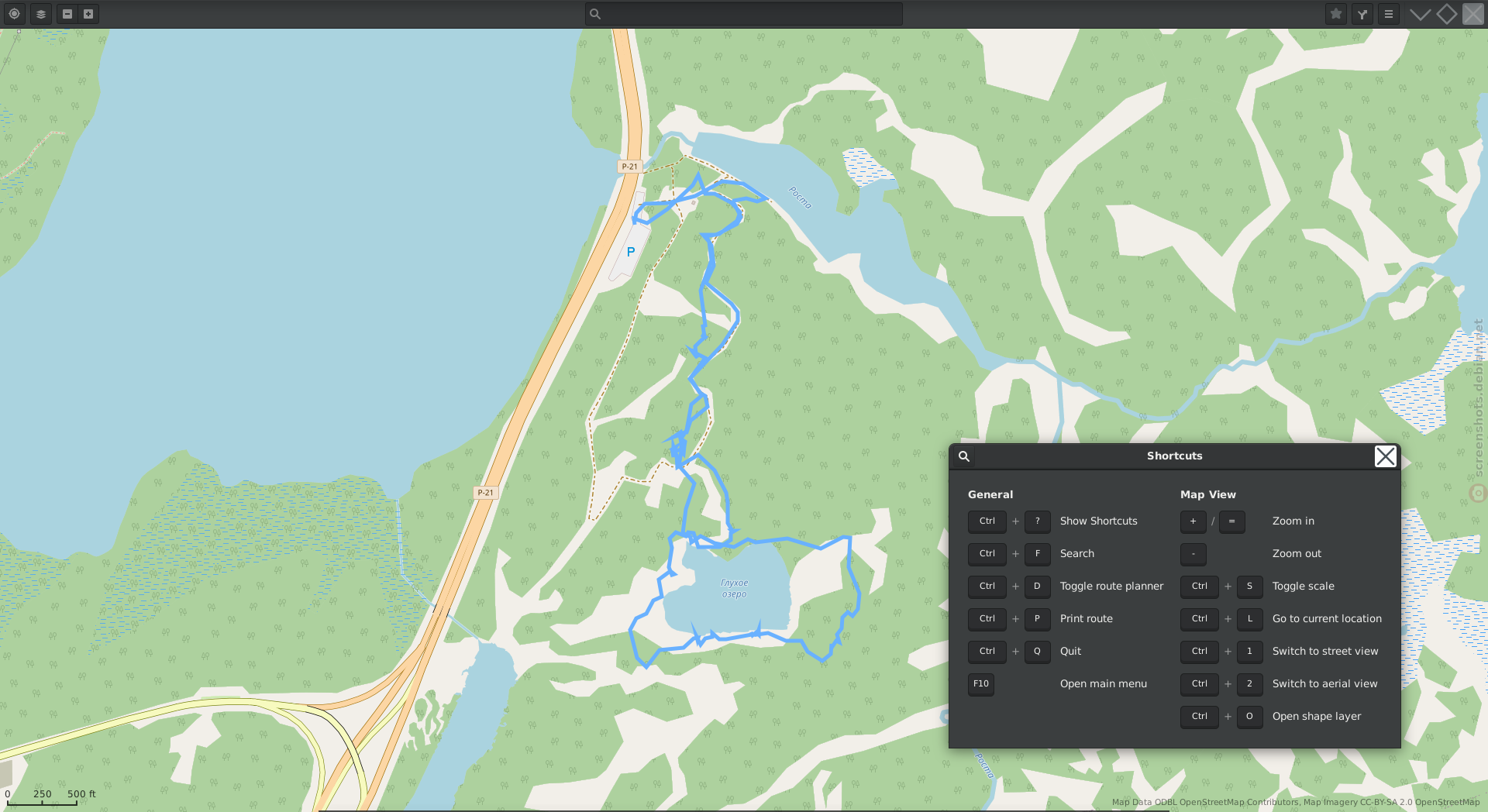Screen dimensions: 1488x812
Task: Click the Map View section heading
Action: click(1208, 494)
